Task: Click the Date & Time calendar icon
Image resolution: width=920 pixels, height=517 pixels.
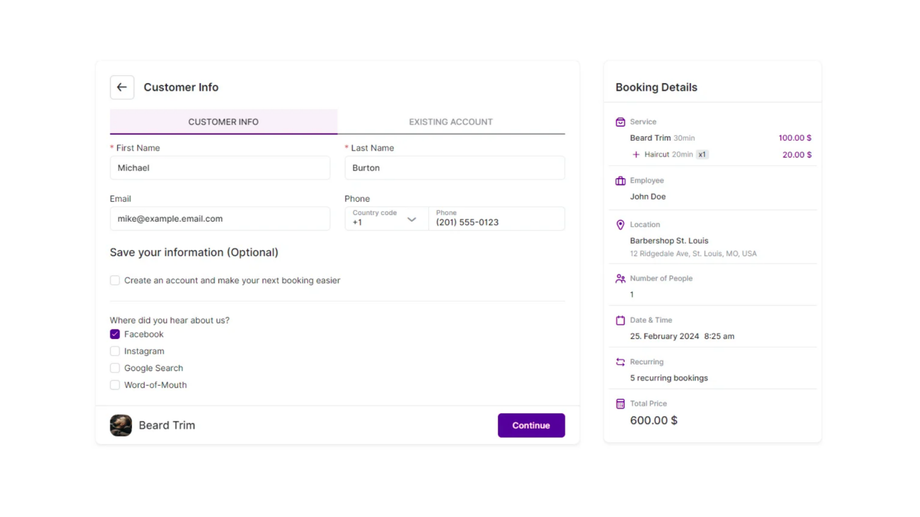Action: click(620, 321)
